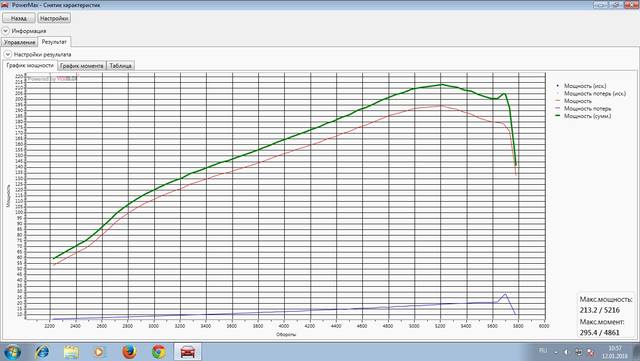Click the purple-line legend entry Мощность потерь
The height and width of the screenshot is (361, 640).
587,109
